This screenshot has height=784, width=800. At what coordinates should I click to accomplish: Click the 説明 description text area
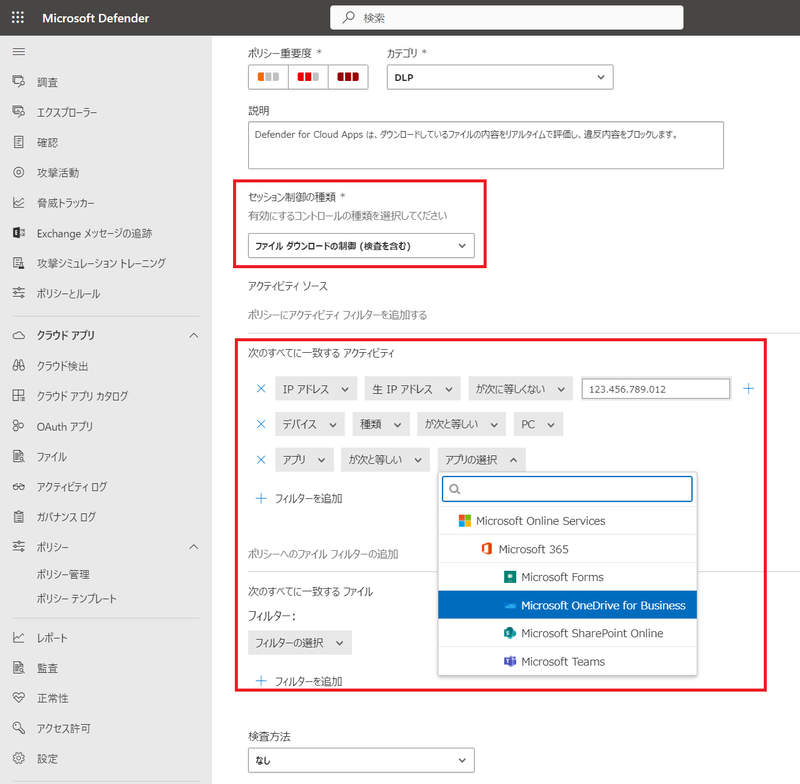tap(486, 145)
